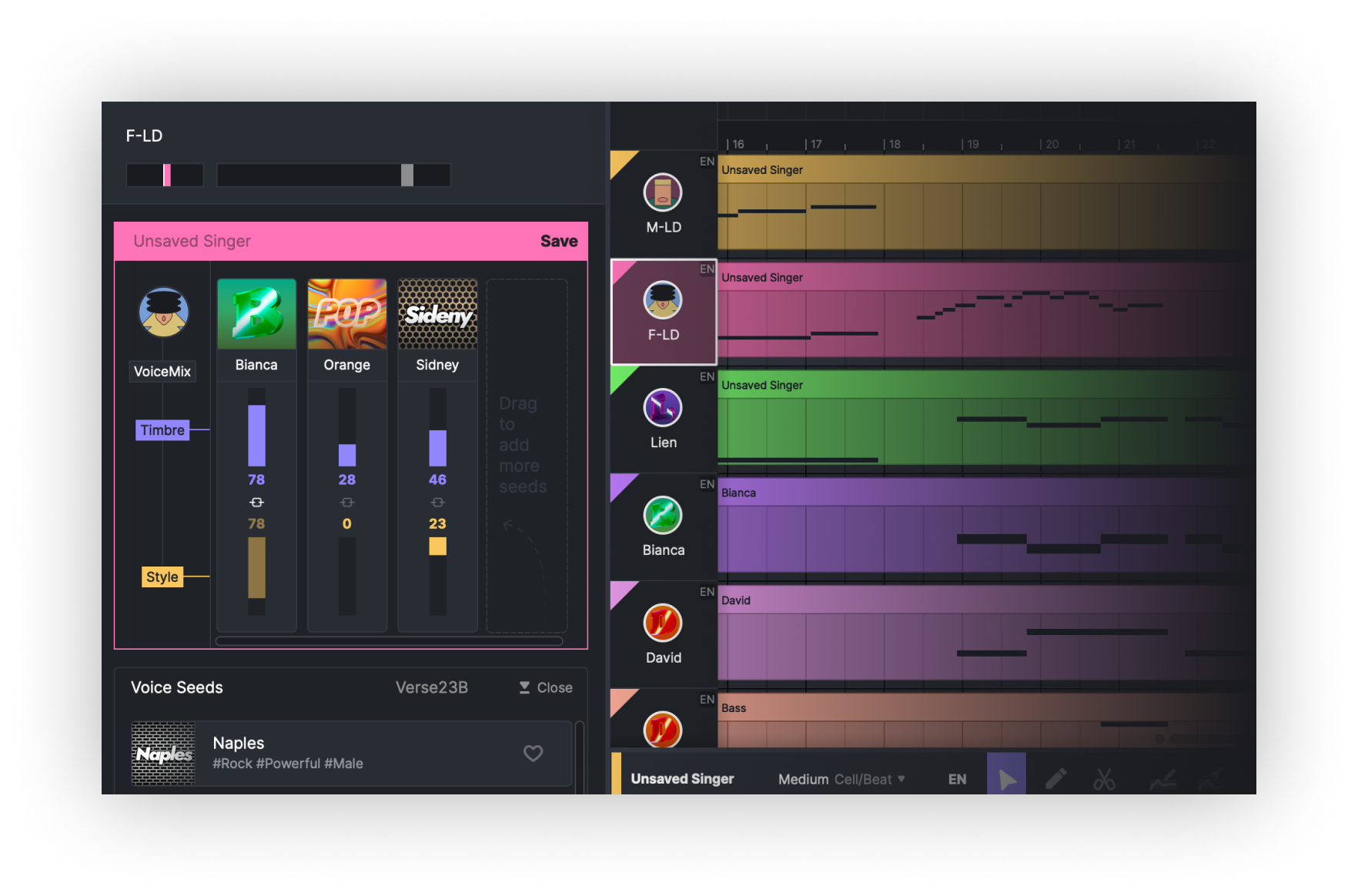Expand the M-LD track corner marker

[621, 162]
